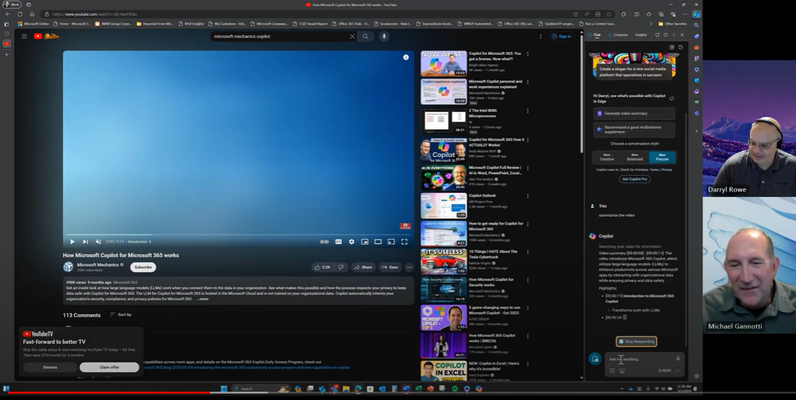Open more actions beside Save button
The image size is (796, 400).
tap(409, 267)
